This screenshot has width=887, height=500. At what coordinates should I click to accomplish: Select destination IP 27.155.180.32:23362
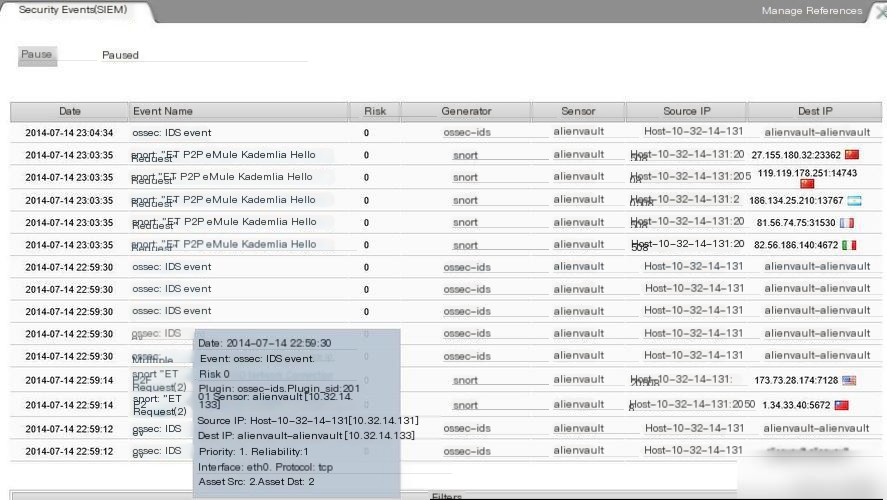tap(796, 155)
